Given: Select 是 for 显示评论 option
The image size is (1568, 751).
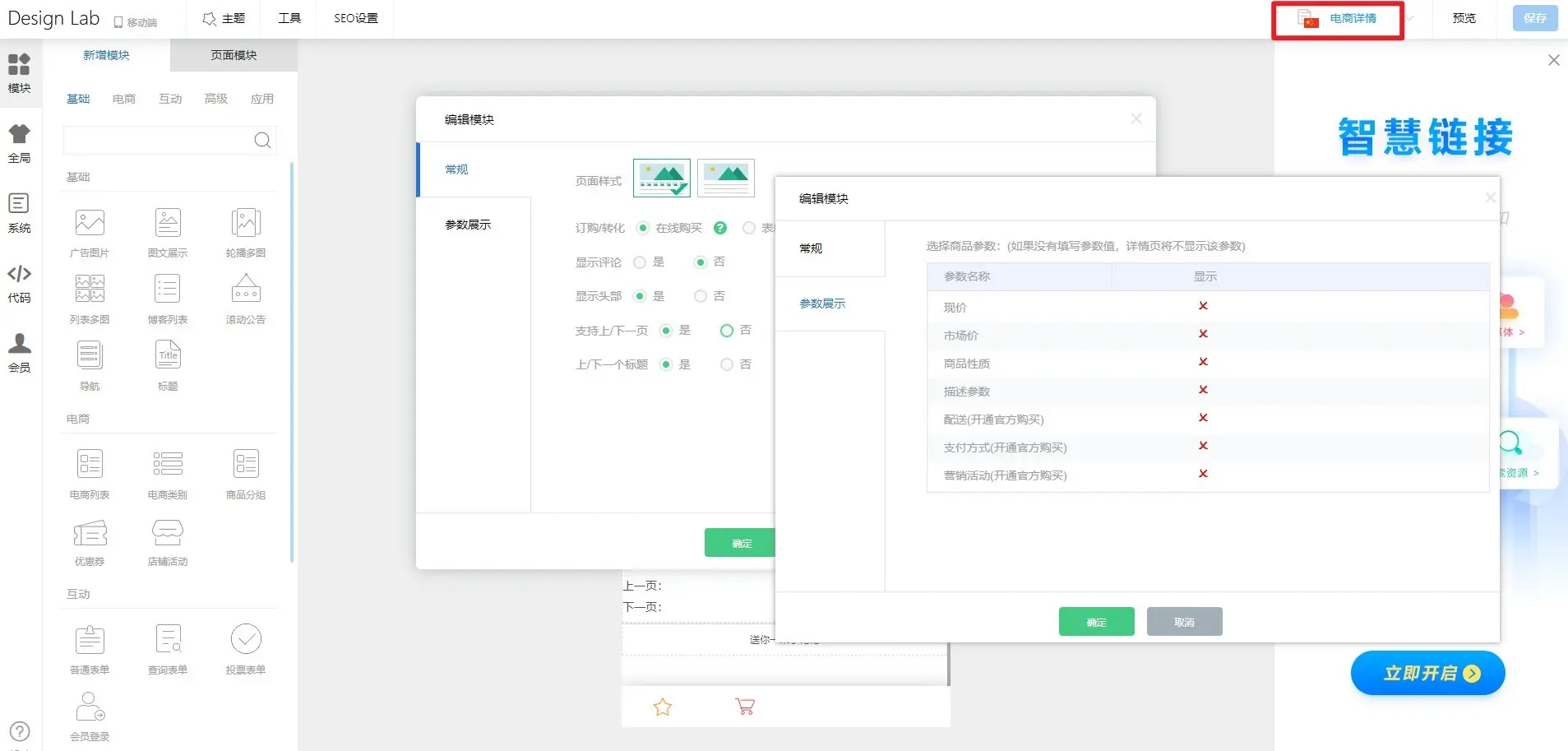Looking at the screenshot, I should tap(640, 262).
